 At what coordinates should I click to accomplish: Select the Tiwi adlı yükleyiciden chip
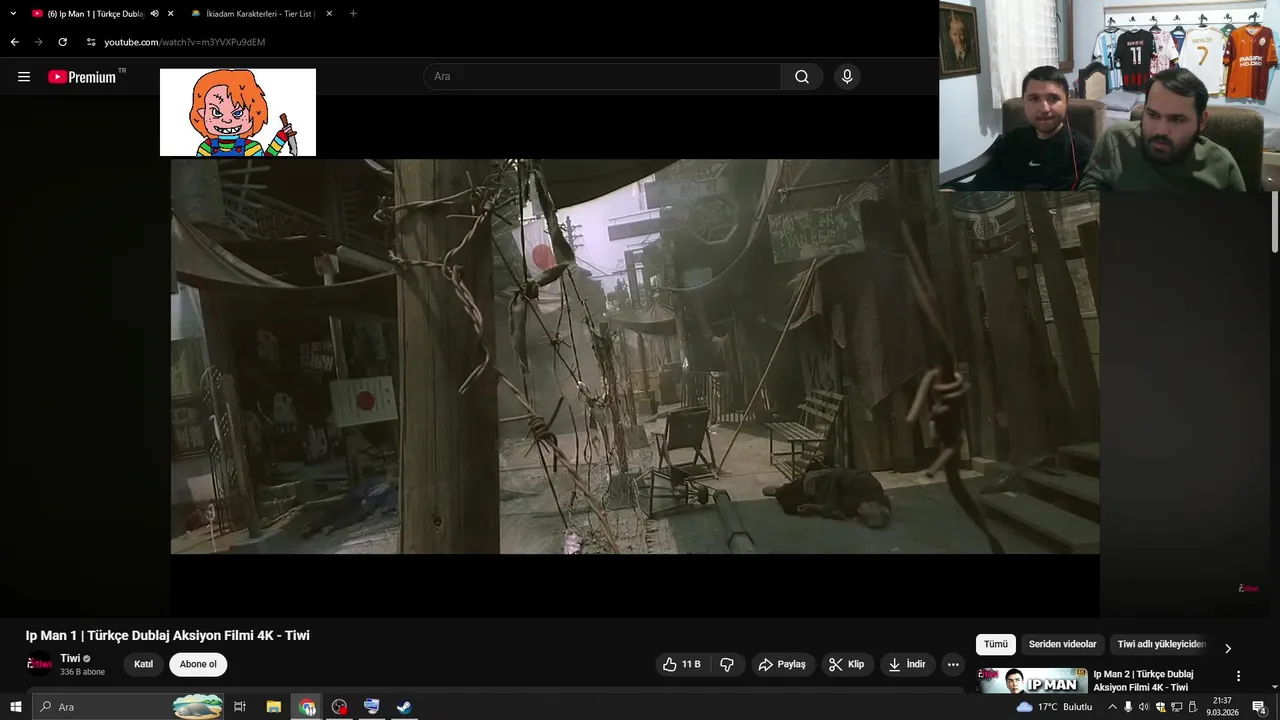pyautogui.click(x=1161, y=645)
